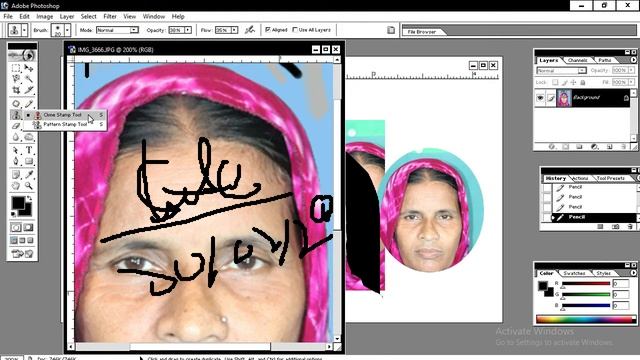Select the Blur tool
The image size is (640, 360).
point(16,137)
